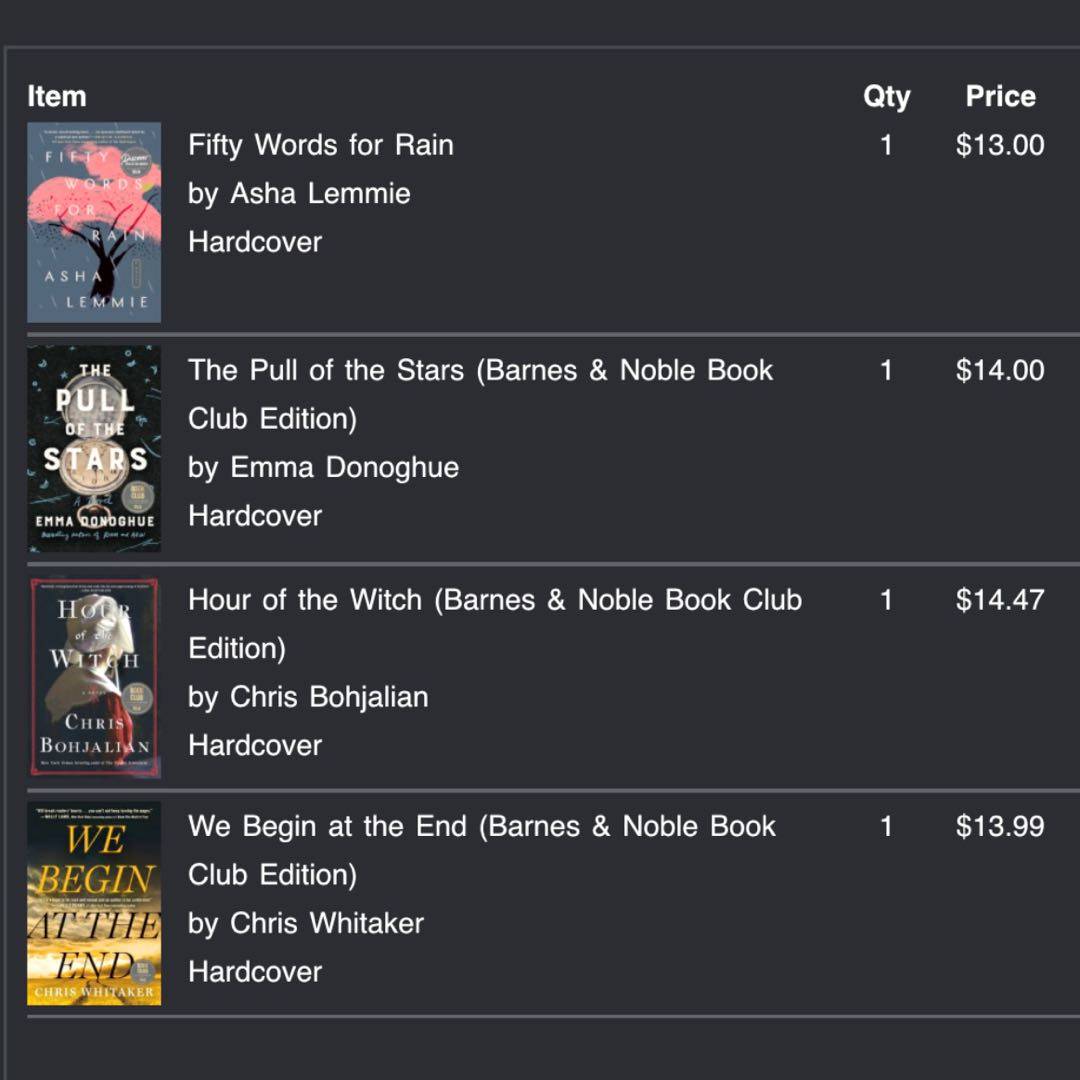The height and width of the screenshot is (1080, 1080).
Task: Click We Begin at the End cover image
Action: (x=94, y=903)
